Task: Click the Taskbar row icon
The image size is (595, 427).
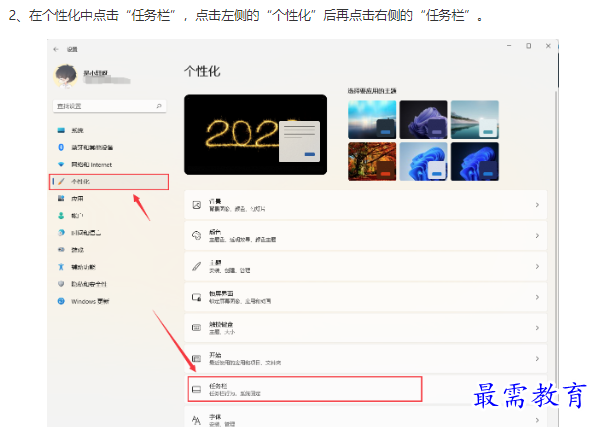Action: tap(197, 389)
